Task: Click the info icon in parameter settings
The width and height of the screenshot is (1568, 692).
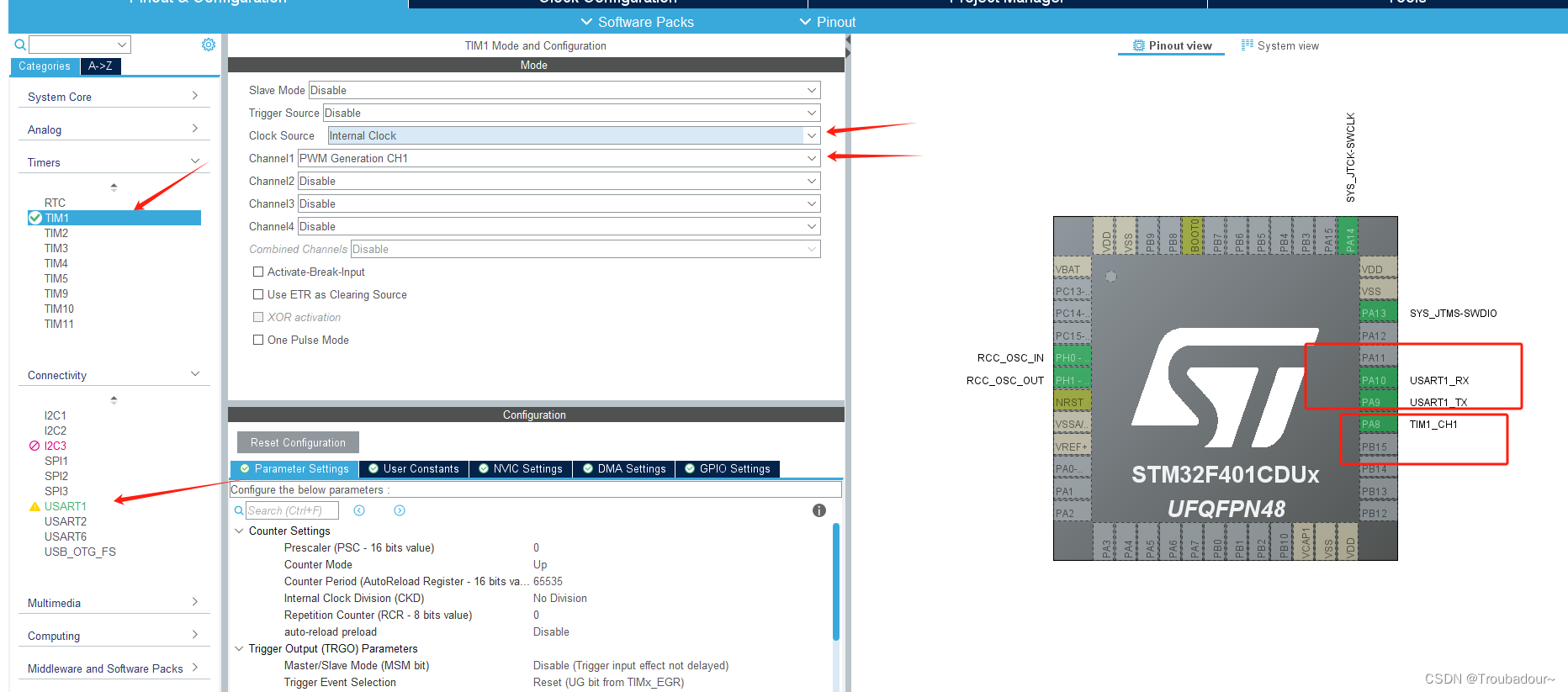Action: tap(819, 510)
